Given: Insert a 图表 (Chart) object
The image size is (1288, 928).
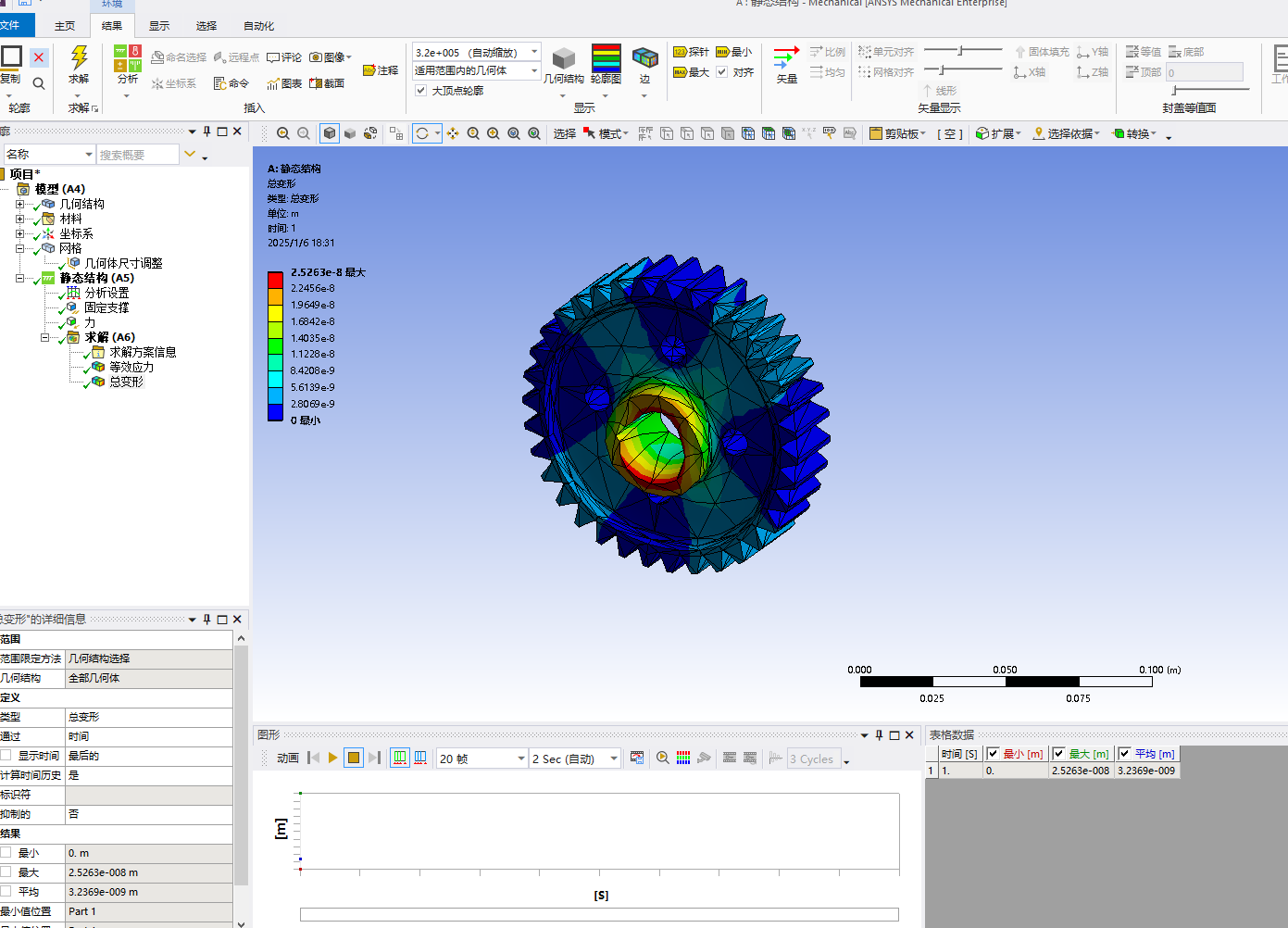Looking at the screenshot, I should tap(284, 83).
